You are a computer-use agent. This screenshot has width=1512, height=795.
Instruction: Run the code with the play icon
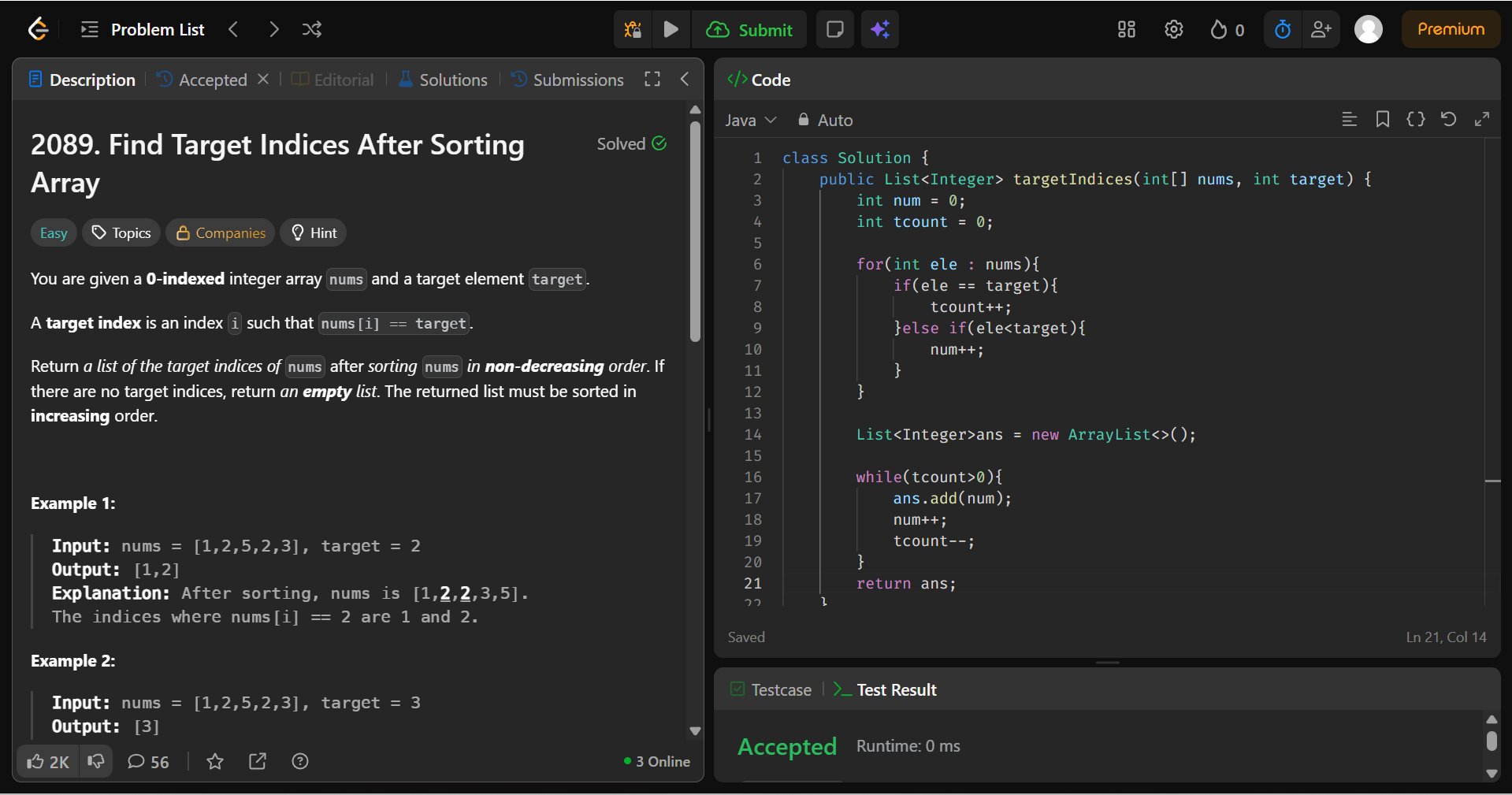[x=671, y=30]
